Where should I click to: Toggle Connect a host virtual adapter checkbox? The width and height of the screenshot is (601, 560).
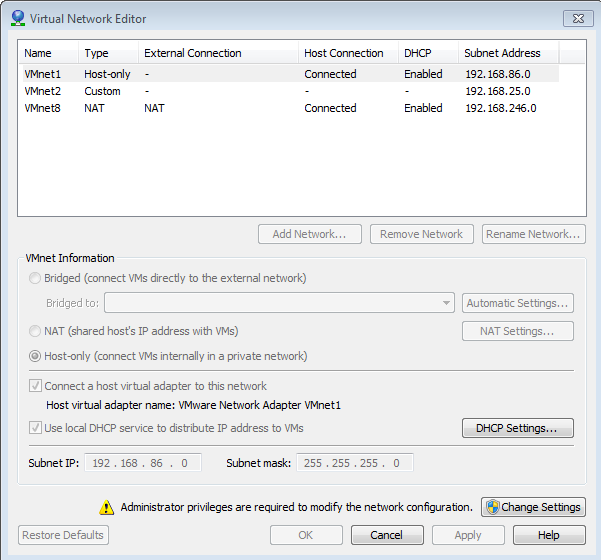tap(37, 386)
